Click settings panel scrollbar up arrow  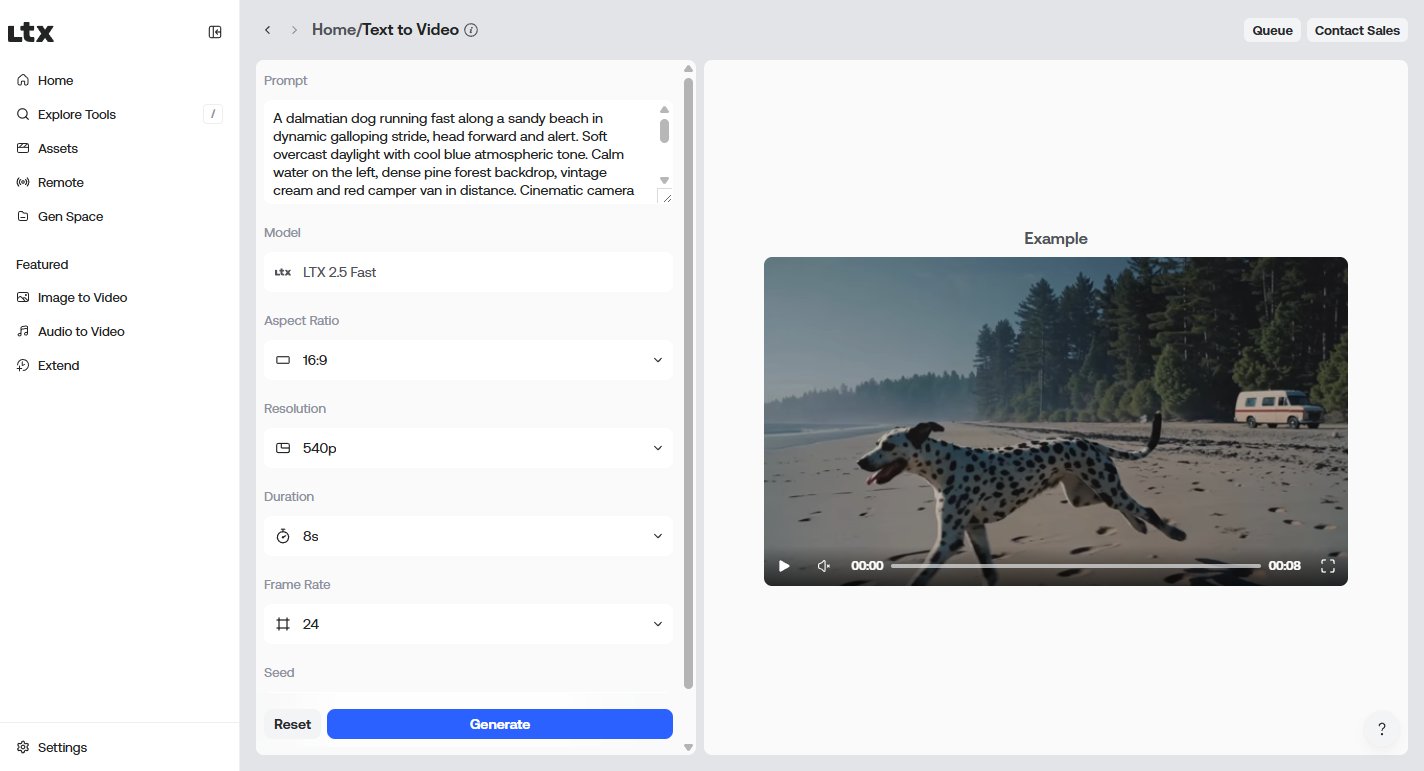688,69
